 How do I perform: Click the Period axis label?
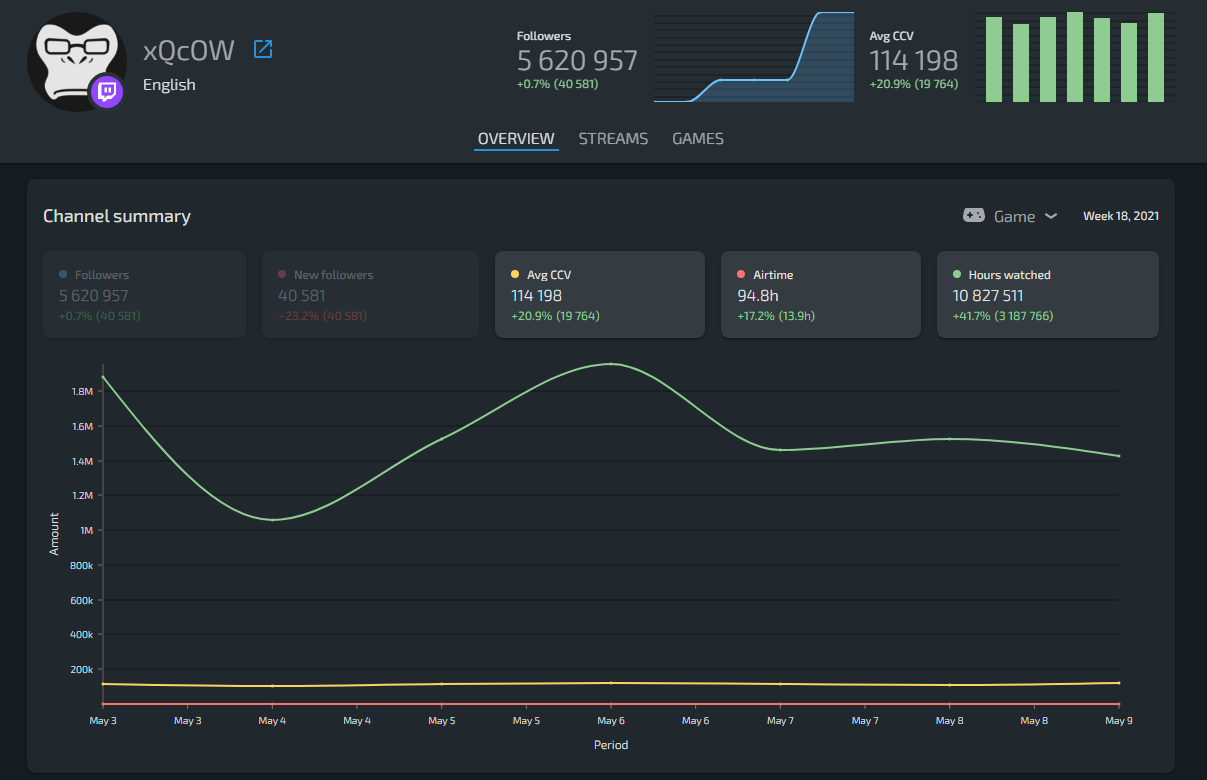pos(611,745)
